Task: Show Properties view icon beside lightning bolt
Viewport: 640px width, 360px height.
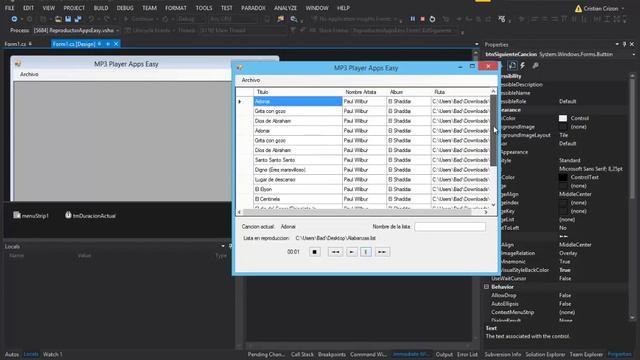Action: click(512, 65)
